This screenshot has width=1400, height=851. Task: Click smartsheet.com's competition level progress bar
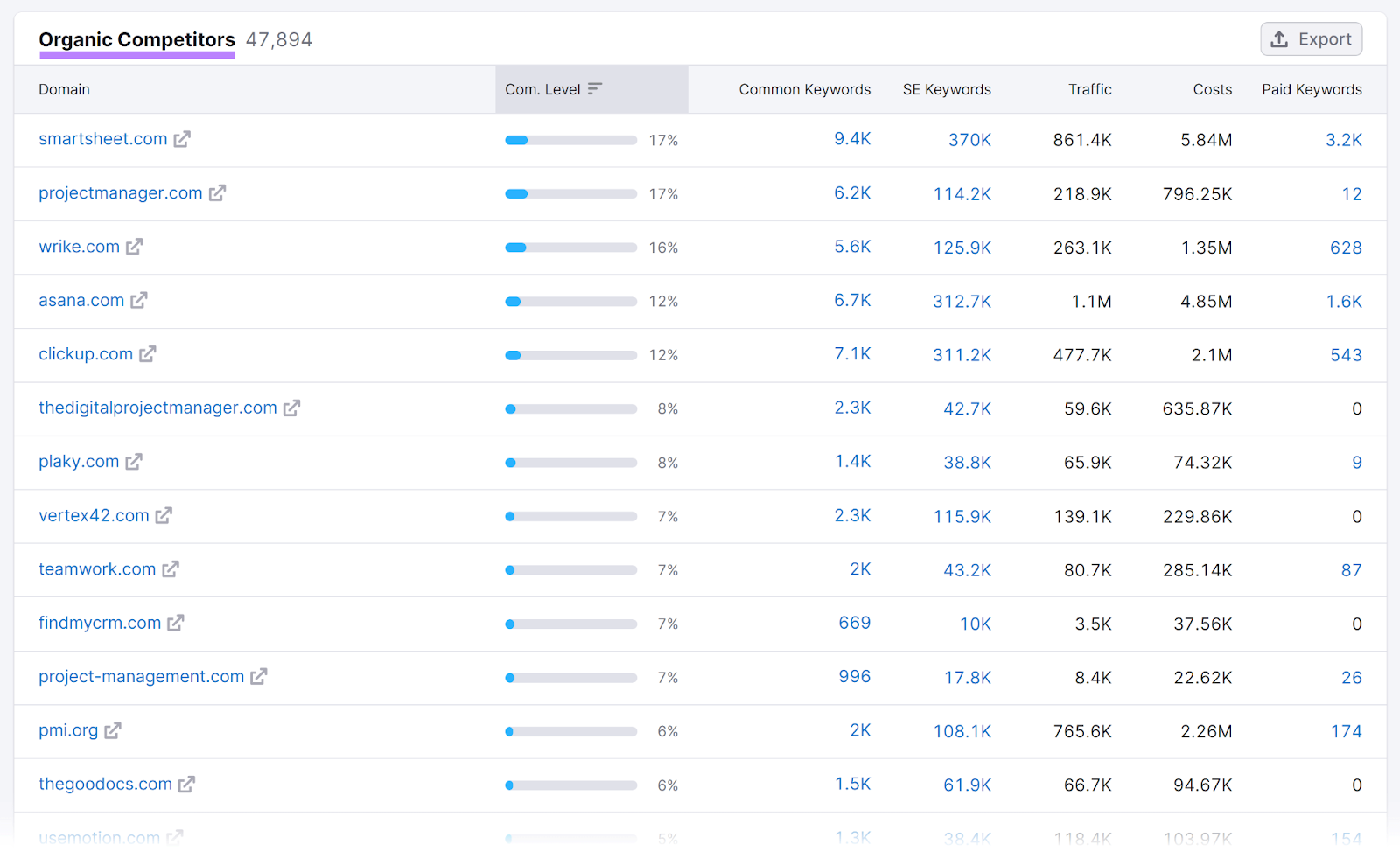(570, 139)
